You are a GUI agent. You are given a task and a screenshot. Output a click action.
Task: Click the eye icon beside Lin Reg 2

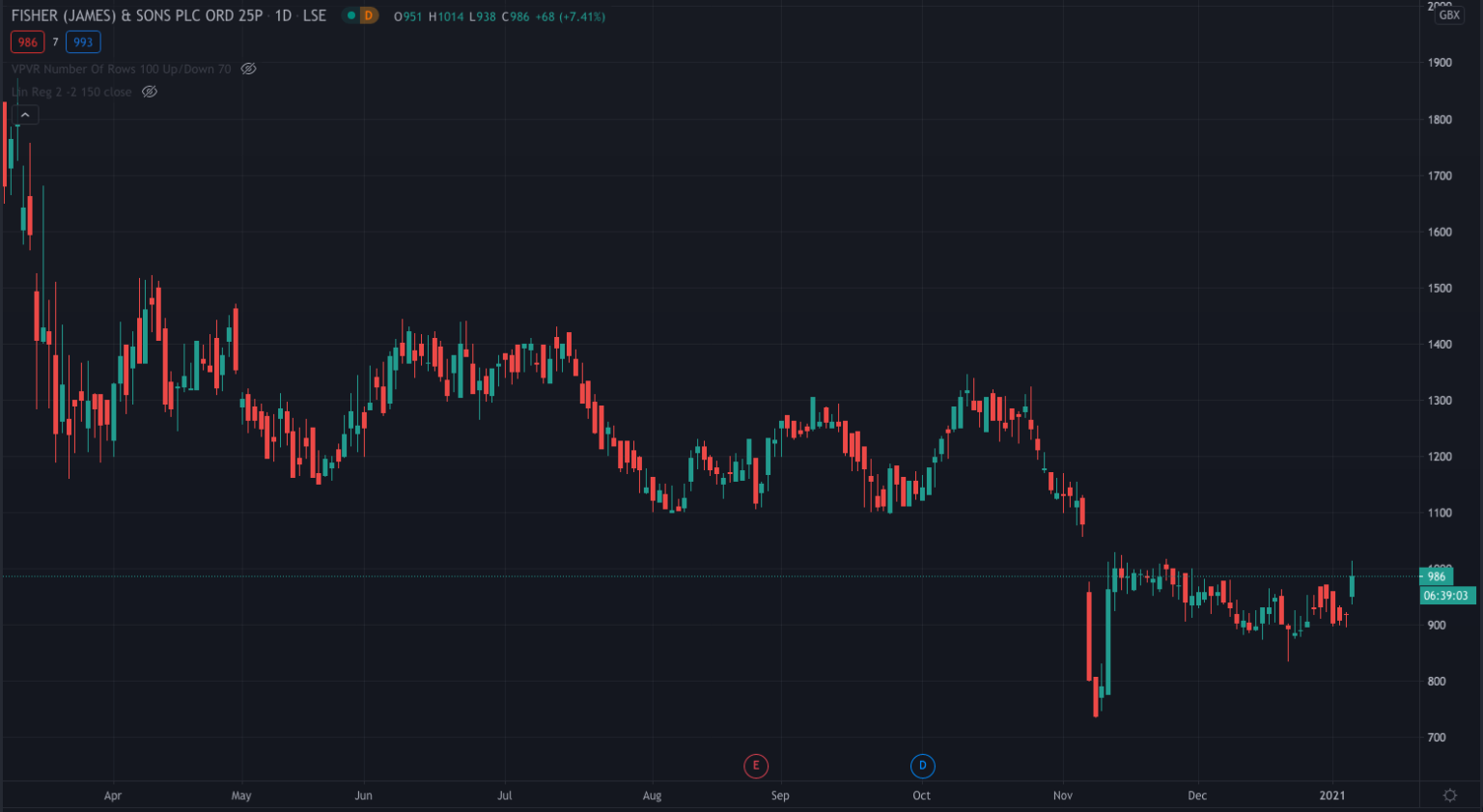point(150,91)
